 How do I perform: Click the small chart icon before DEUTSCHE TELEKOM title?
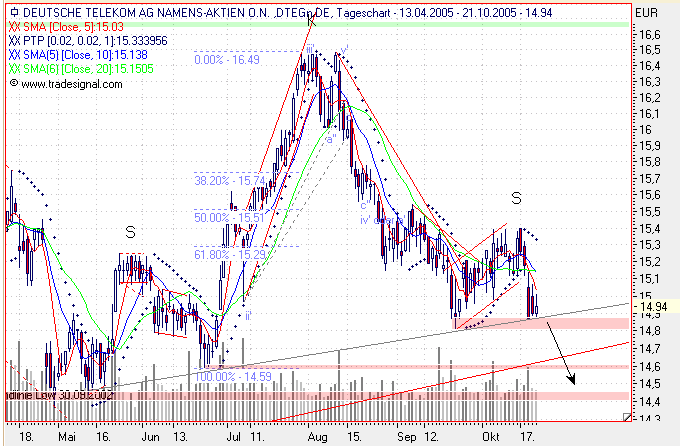tap(15, 13)
